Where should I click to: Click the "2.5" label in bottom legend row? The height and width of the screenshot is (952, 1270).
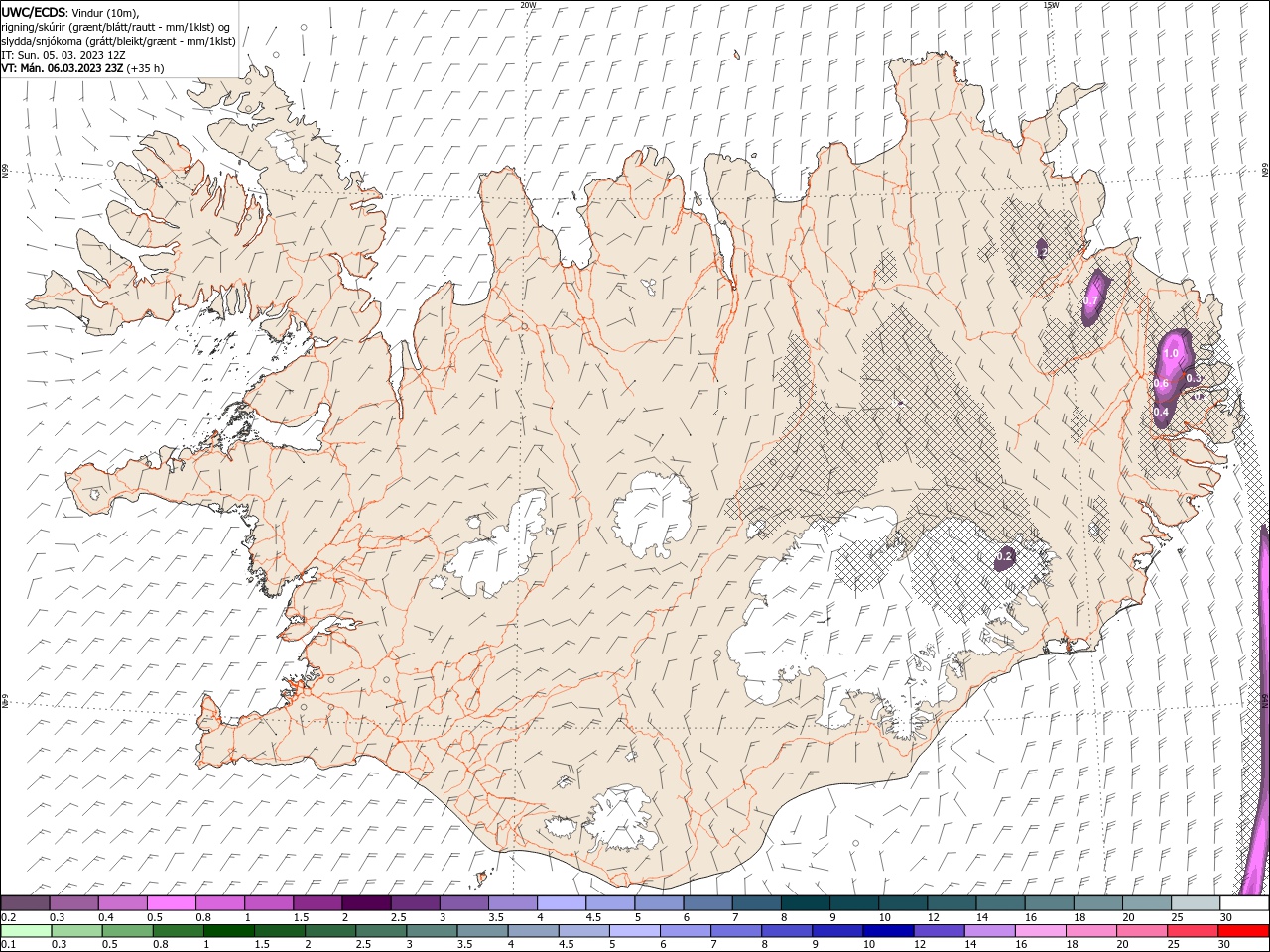coord(363,945)
